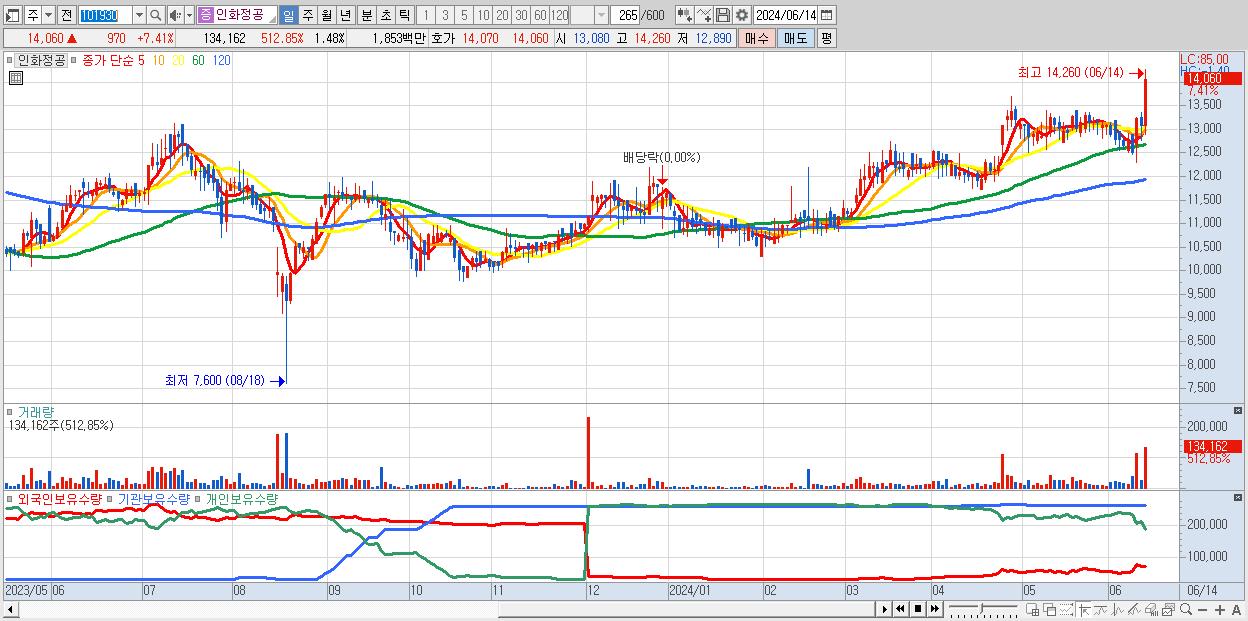Click the magnifier stock search icon
Viewport: 1248px width, 621px height.
[156, 15]
